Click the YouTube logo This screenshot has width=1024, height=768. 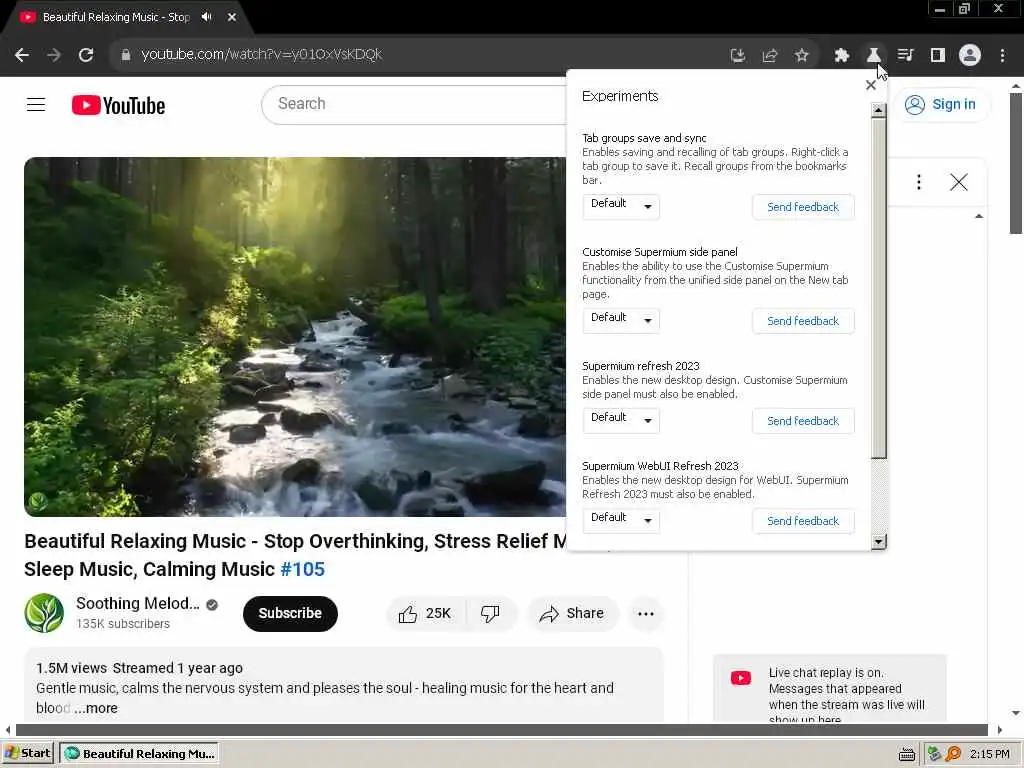point(118,105)
